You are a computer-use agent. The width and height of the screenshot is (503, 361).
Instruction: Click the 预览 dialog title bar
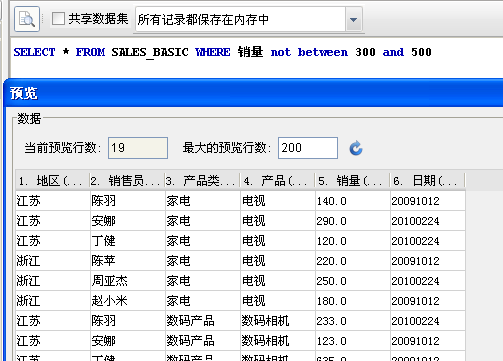253,93
